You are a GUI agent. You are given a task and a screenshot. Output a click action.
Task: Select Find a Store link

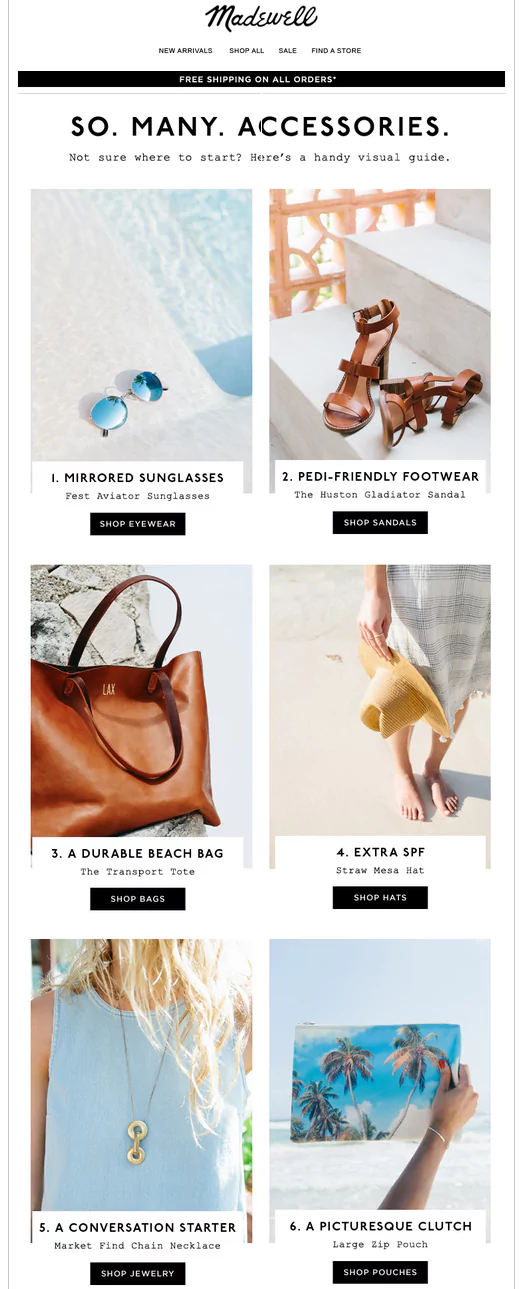pyautogui.click(x=336, y=51)
